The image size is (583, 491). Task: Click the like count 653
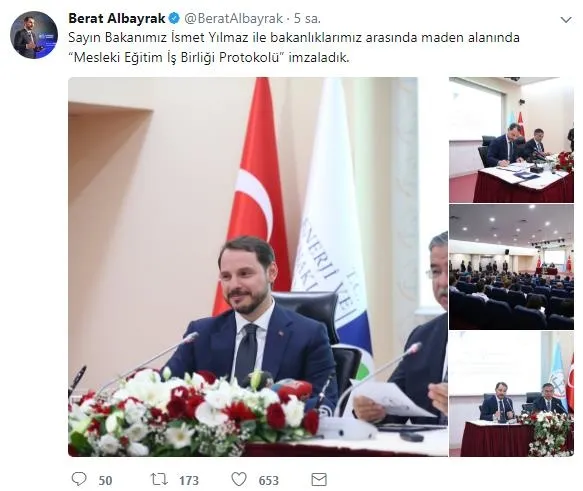[268, 481]
